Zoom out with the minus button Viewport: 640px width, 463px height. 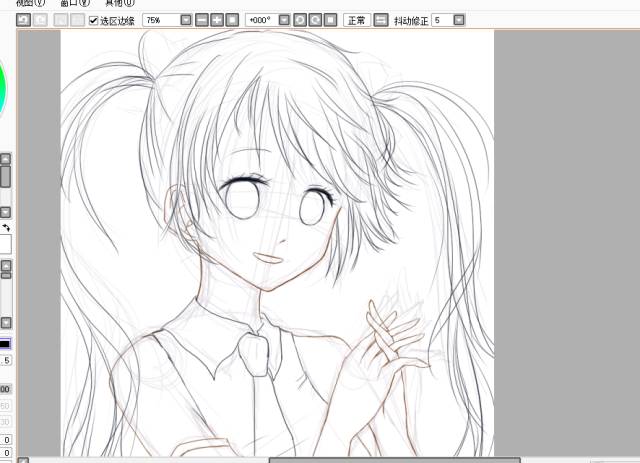click(202, 20)
